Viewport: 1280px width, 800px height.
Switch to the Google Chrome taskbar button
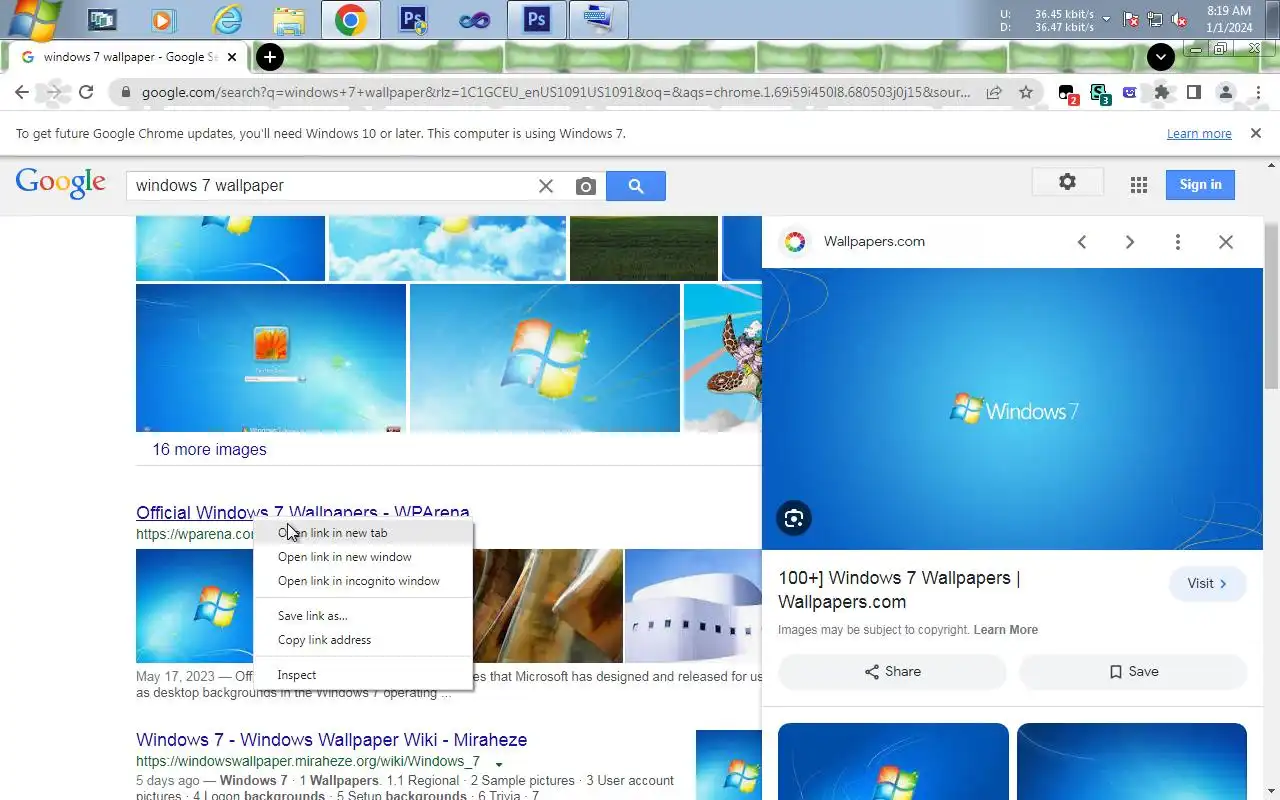pos(351,19)
